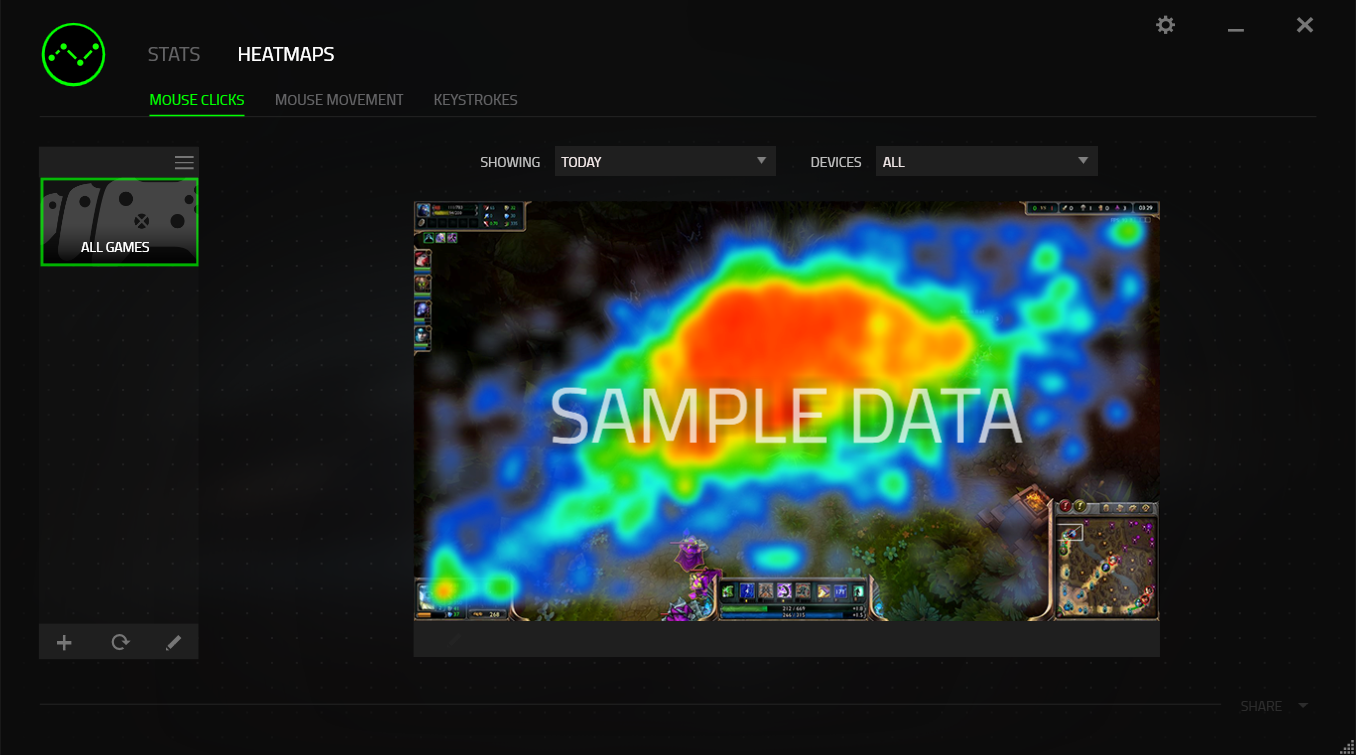Select the Heatmaps section
The width and height of the screenshot is (1356, 755).
(286, 55)
